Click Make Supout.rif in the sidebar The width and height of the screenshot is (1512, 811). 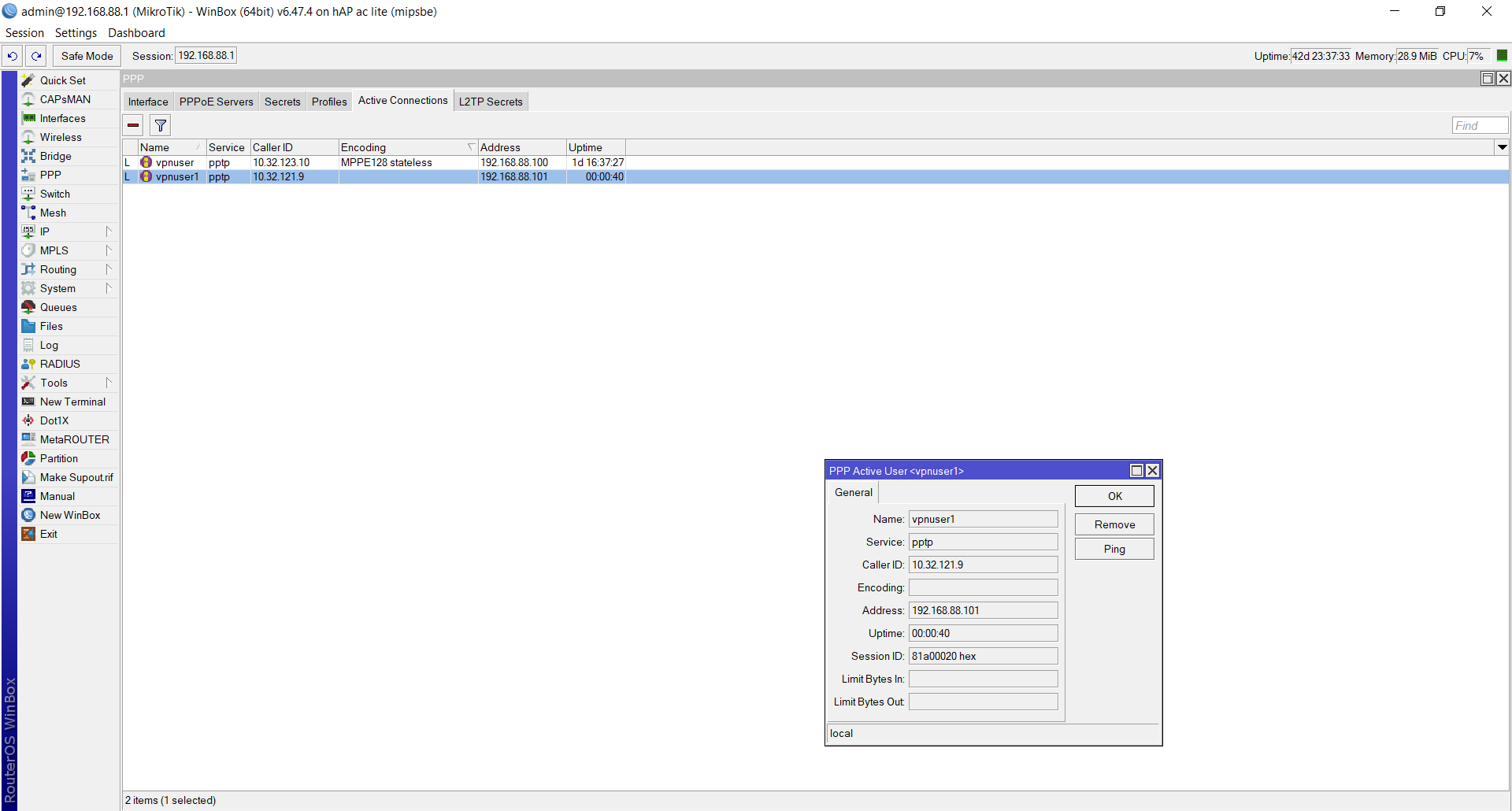69,477
